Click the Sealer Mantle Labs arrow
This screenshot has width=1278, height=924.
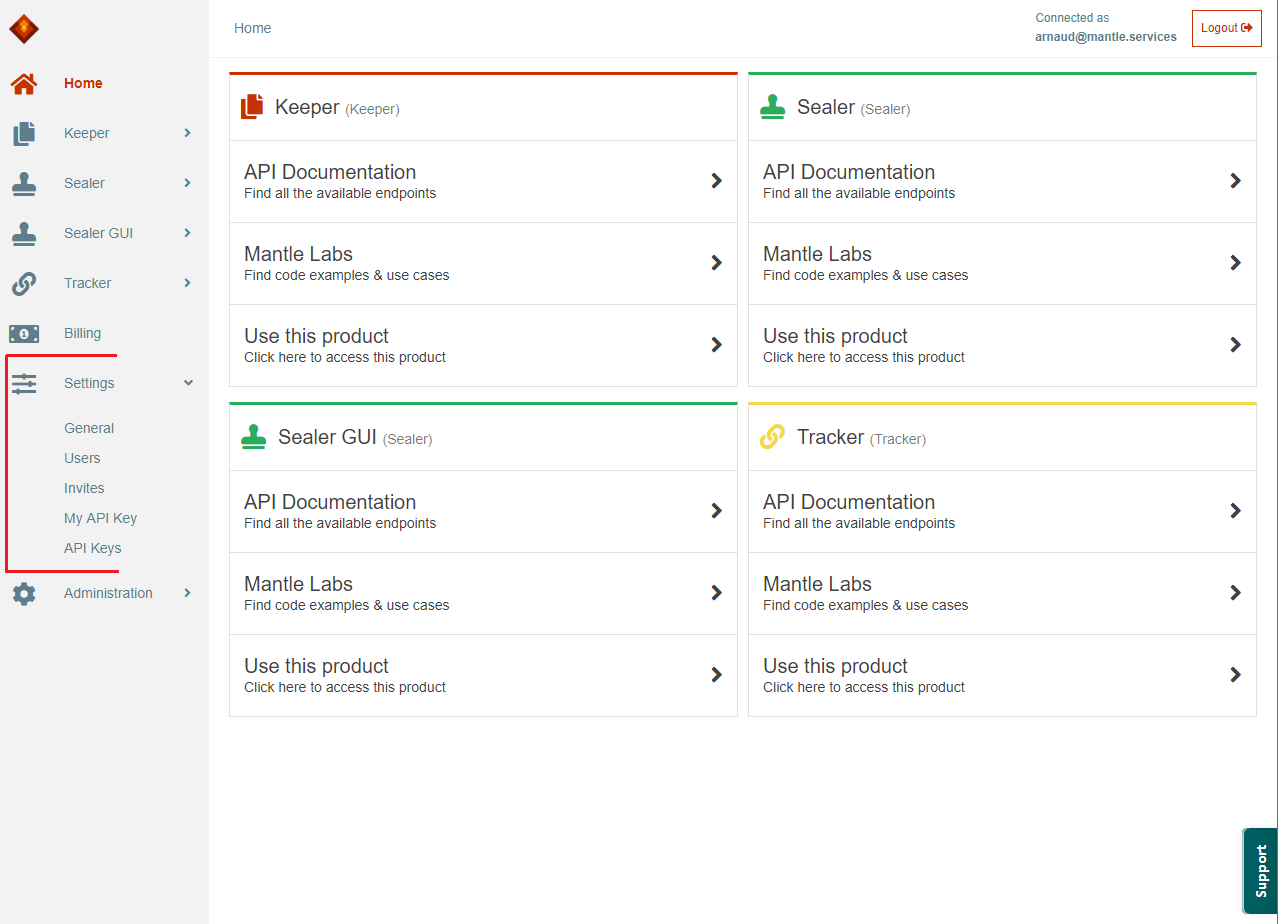pos(1235,263)
